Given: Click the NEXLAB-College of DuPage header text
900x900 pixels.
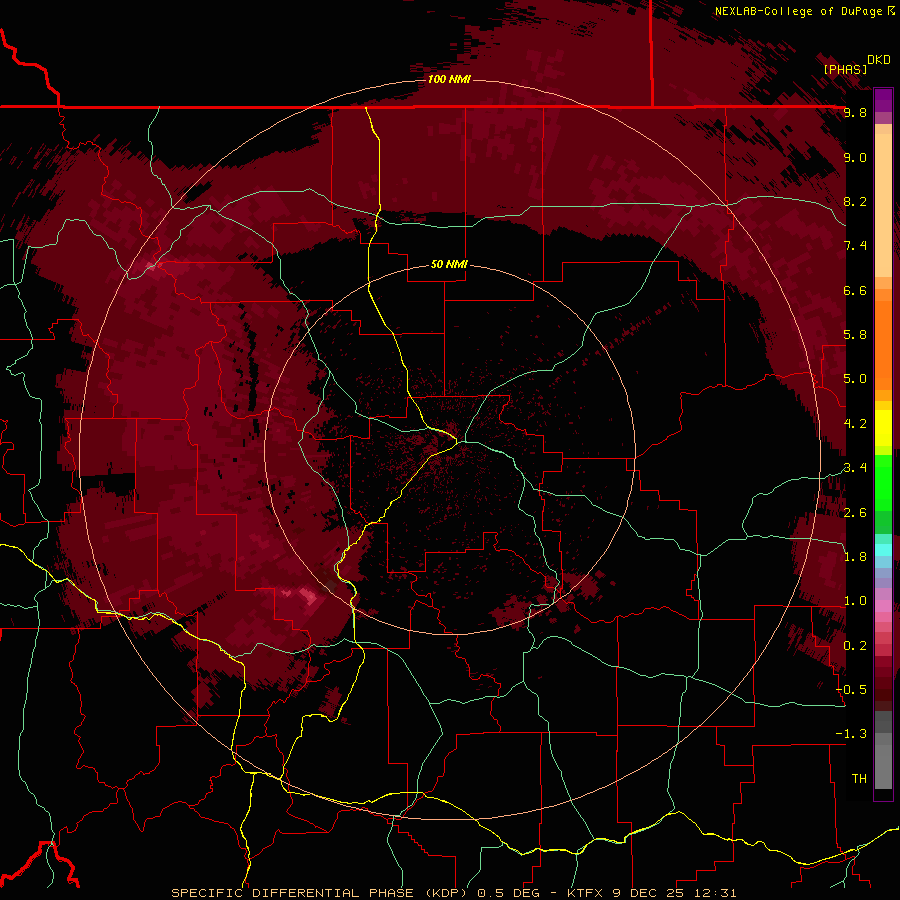Looking at the screenshot, I should pos(801,11).
